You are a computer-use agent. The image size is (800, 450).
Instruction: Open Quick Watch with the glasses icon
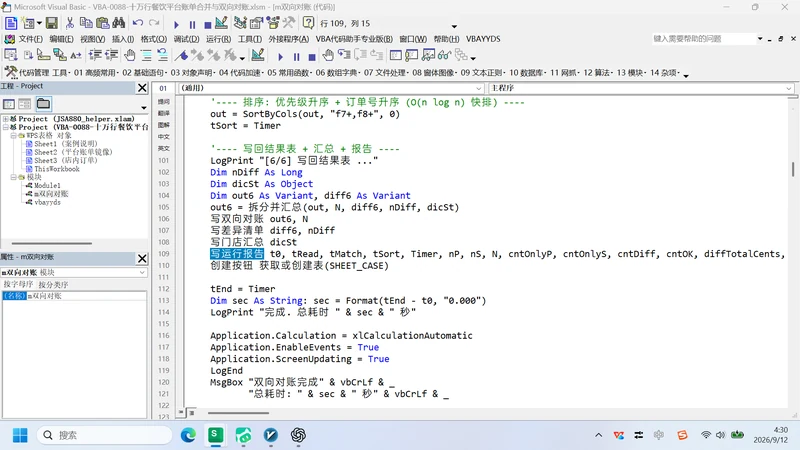(x=444, y=55)
